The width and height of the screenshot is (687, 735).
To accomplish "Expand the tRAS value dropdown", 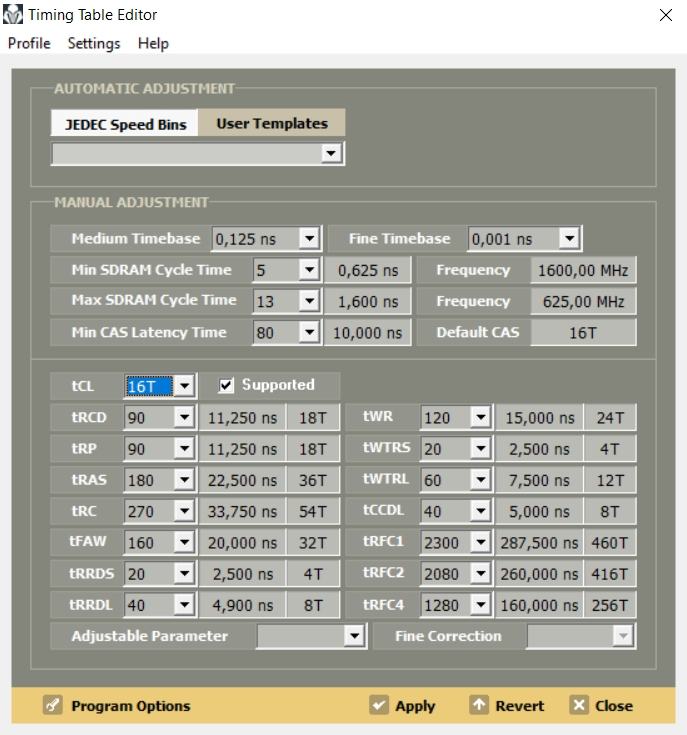I will click(185, 480).
